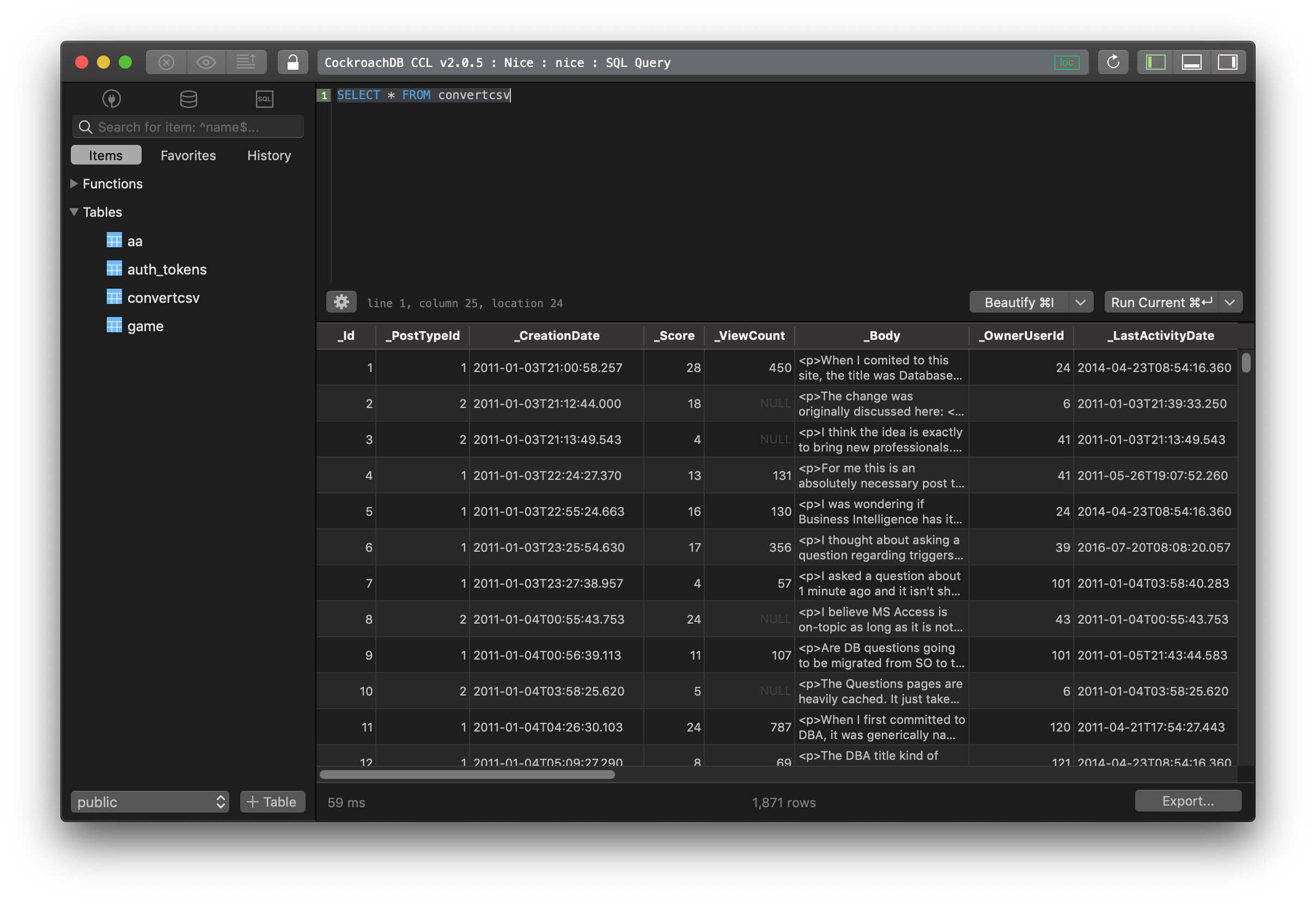Open the public schema dropdown

coord(150,802)
